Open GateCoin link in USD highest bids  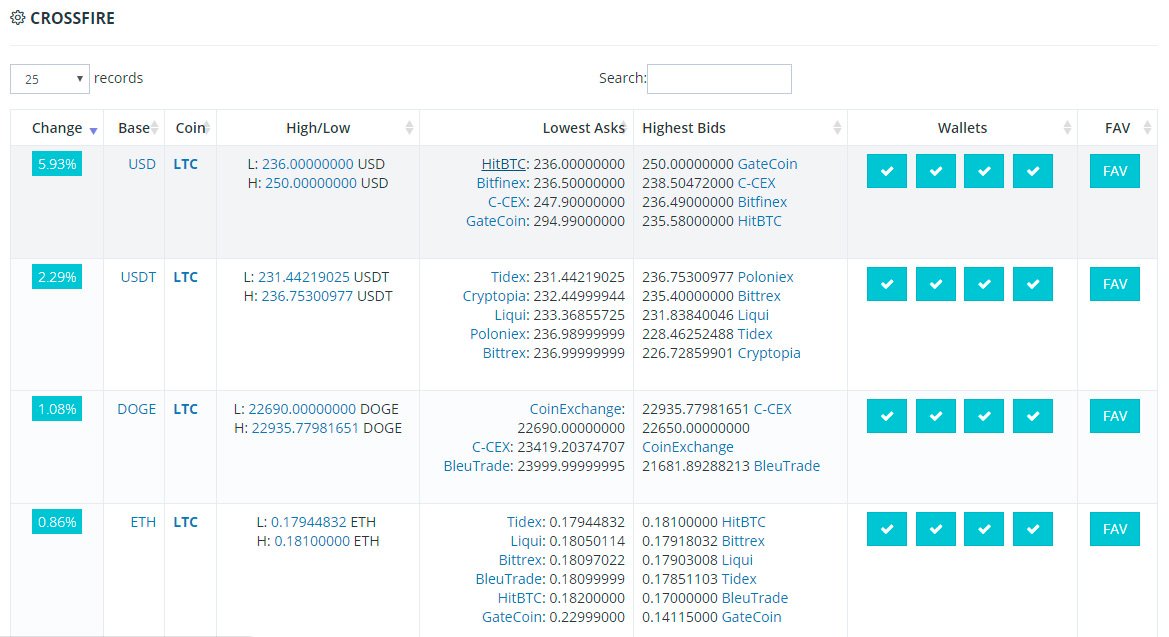[767, 164]
